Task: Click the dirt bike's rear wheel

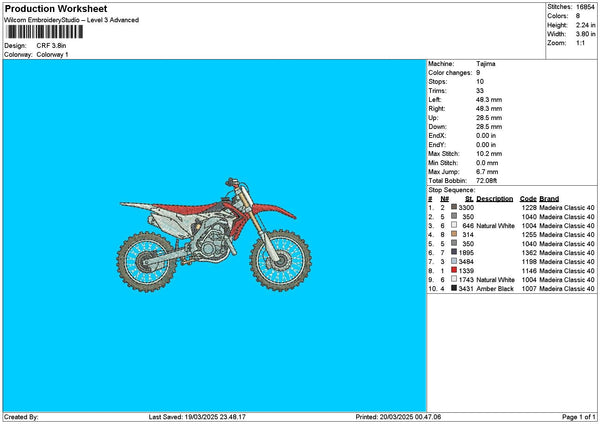Action: tap(146, 262)
